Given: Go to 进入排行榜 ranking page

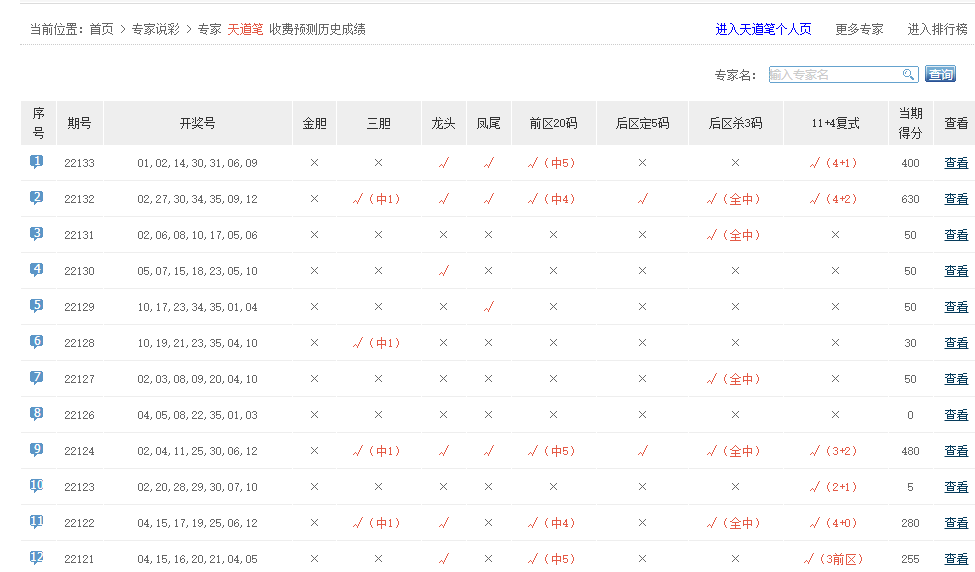Looking at the screenshot, I should tap(937, 30).
